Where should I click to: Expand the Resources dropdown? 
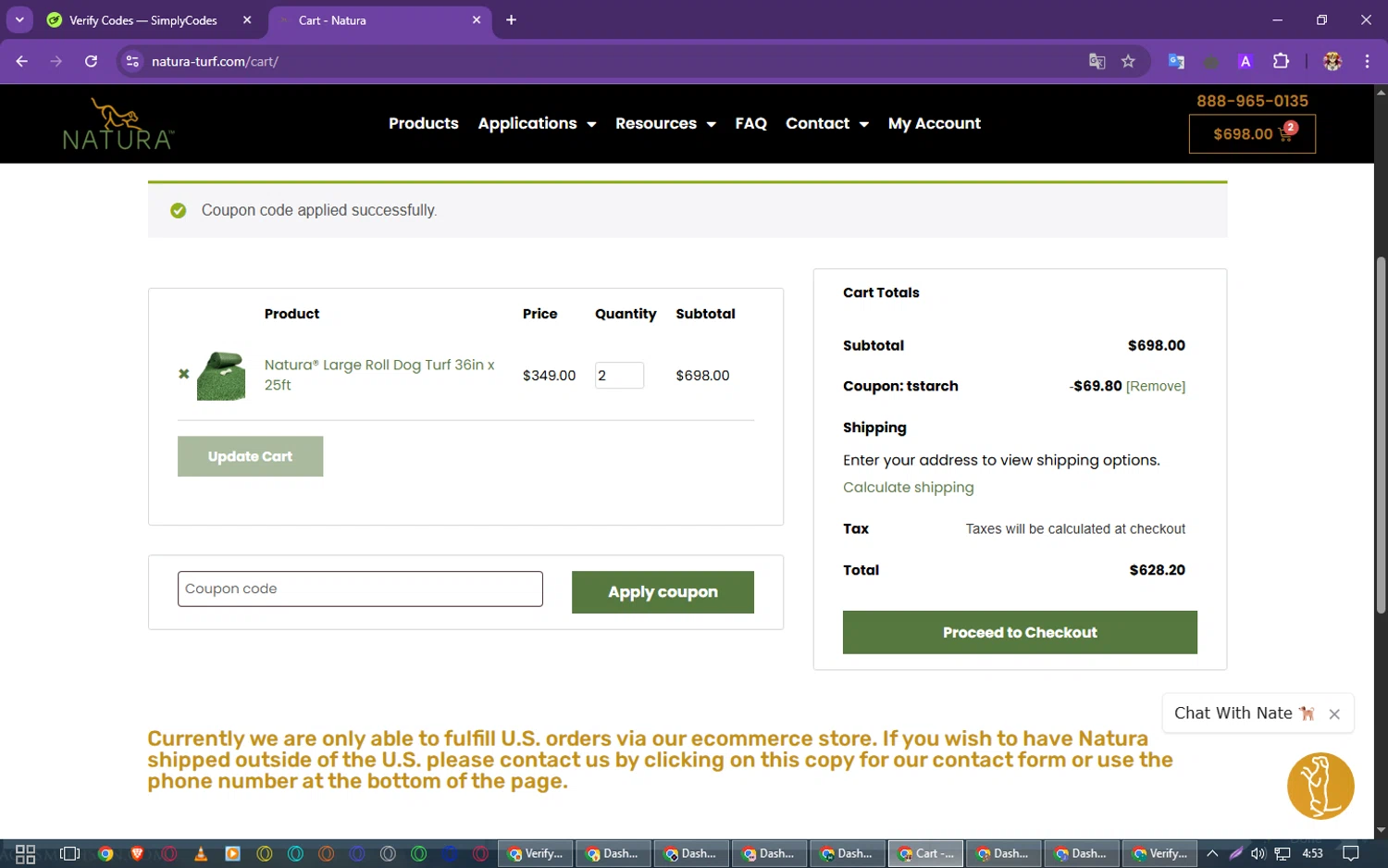[665, 123]
